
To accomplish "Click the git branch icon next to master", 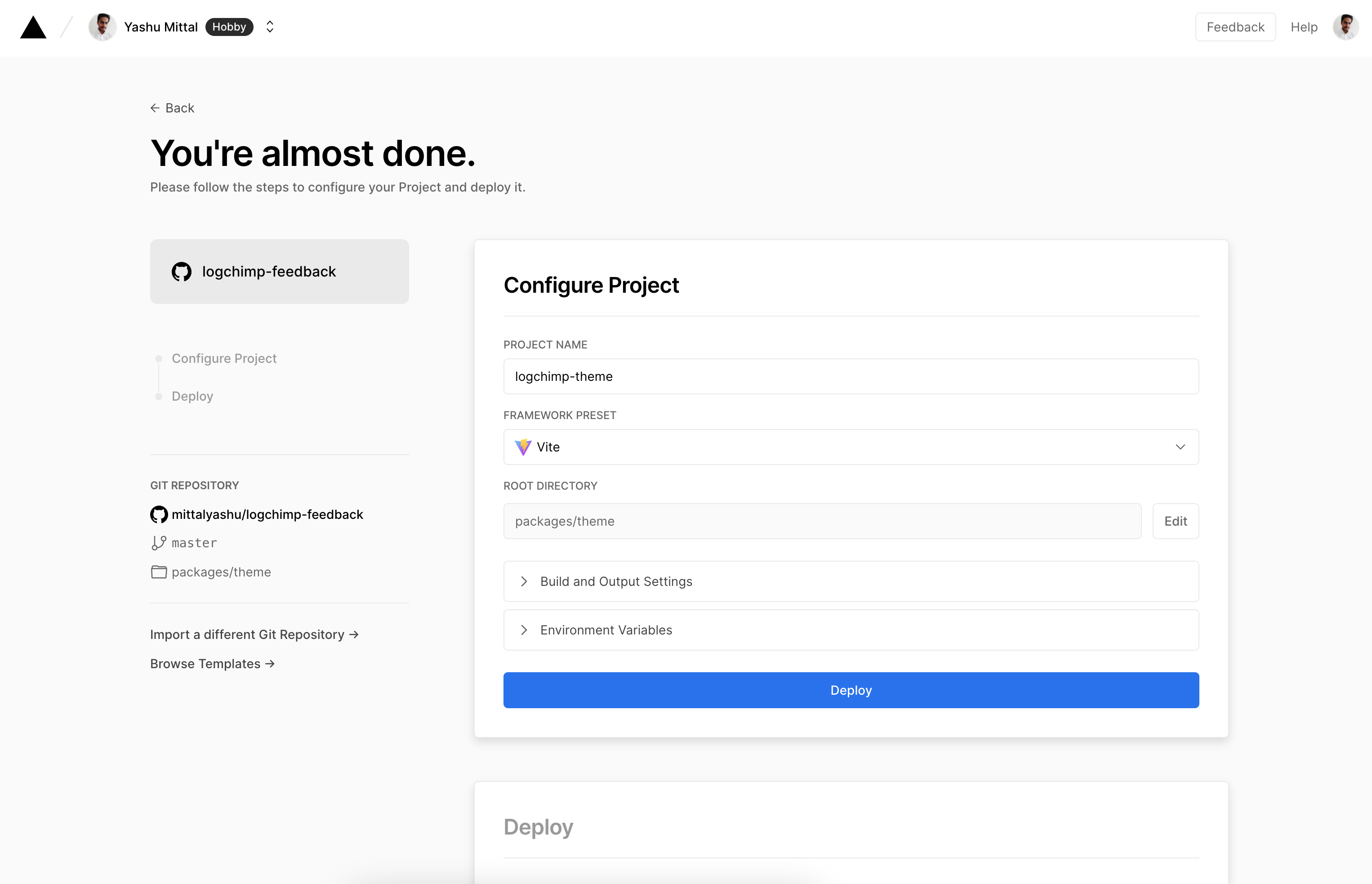I will [159, 542].
